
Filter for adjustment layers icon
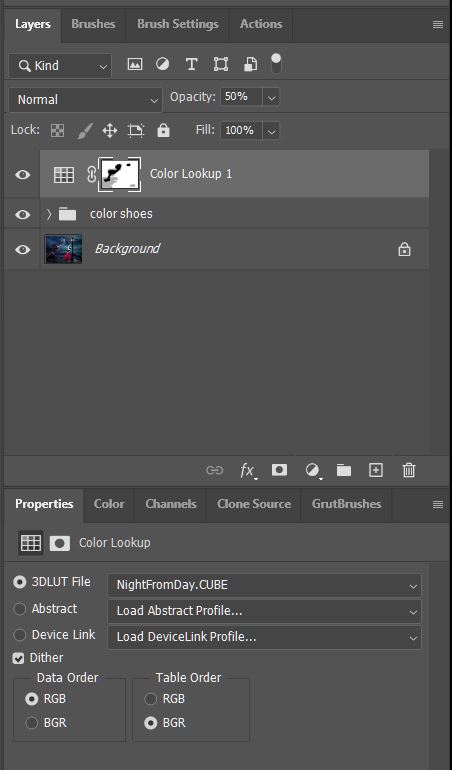click(163, 64)
